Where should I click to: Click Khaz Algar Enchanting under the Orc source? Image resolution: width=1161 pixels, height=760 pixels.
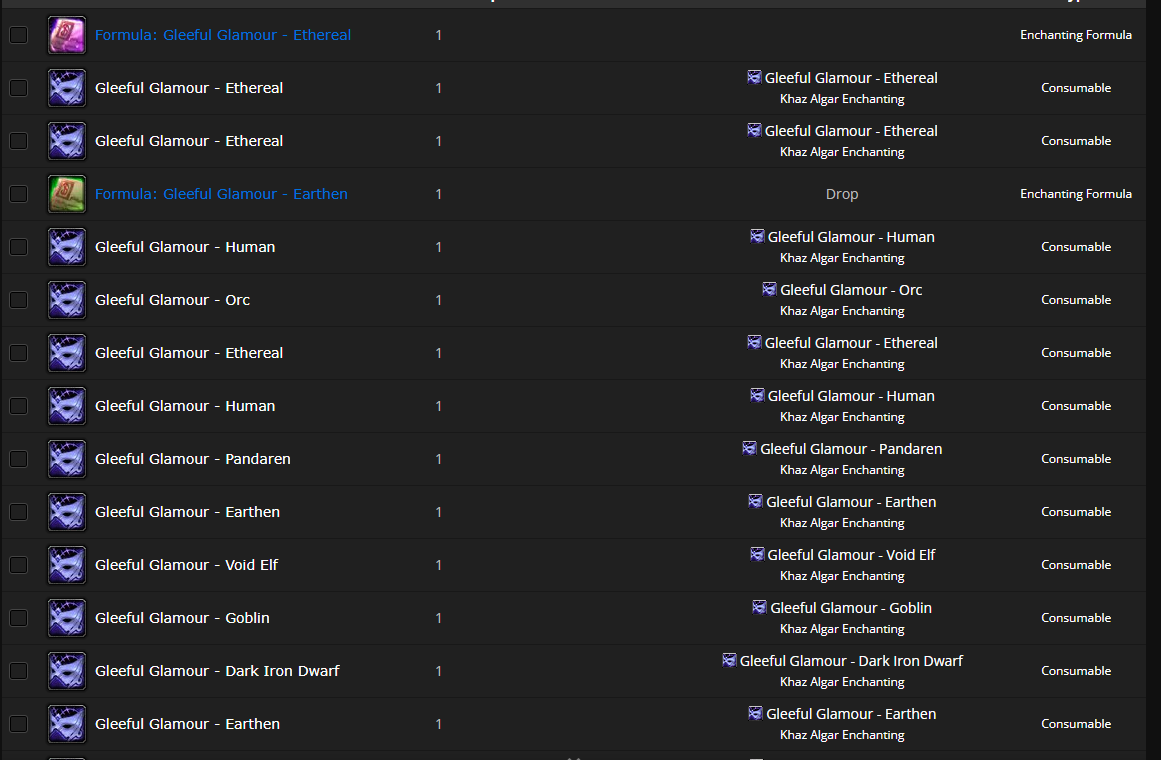(842, 311)
